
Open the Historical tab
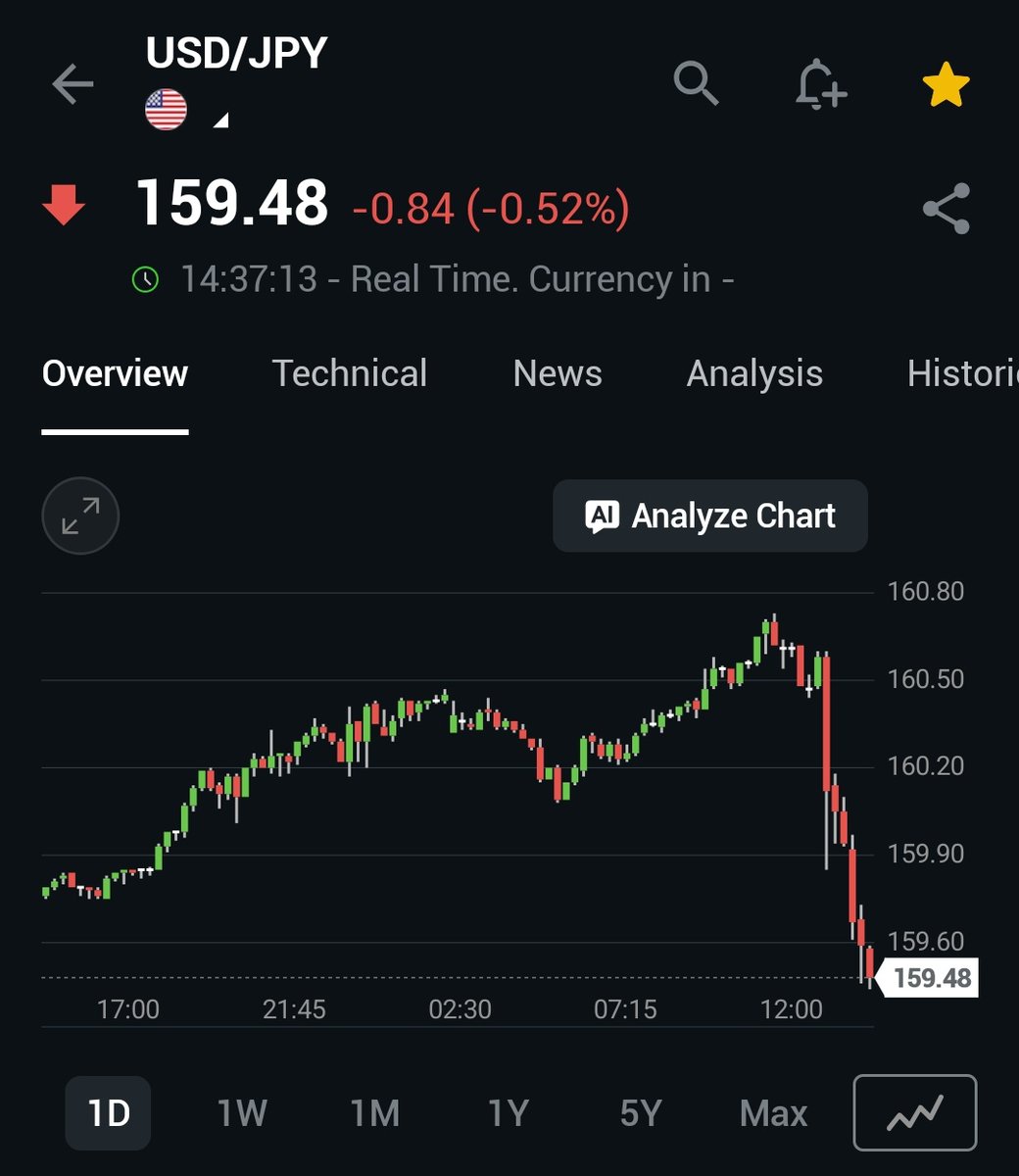point(962,373)
